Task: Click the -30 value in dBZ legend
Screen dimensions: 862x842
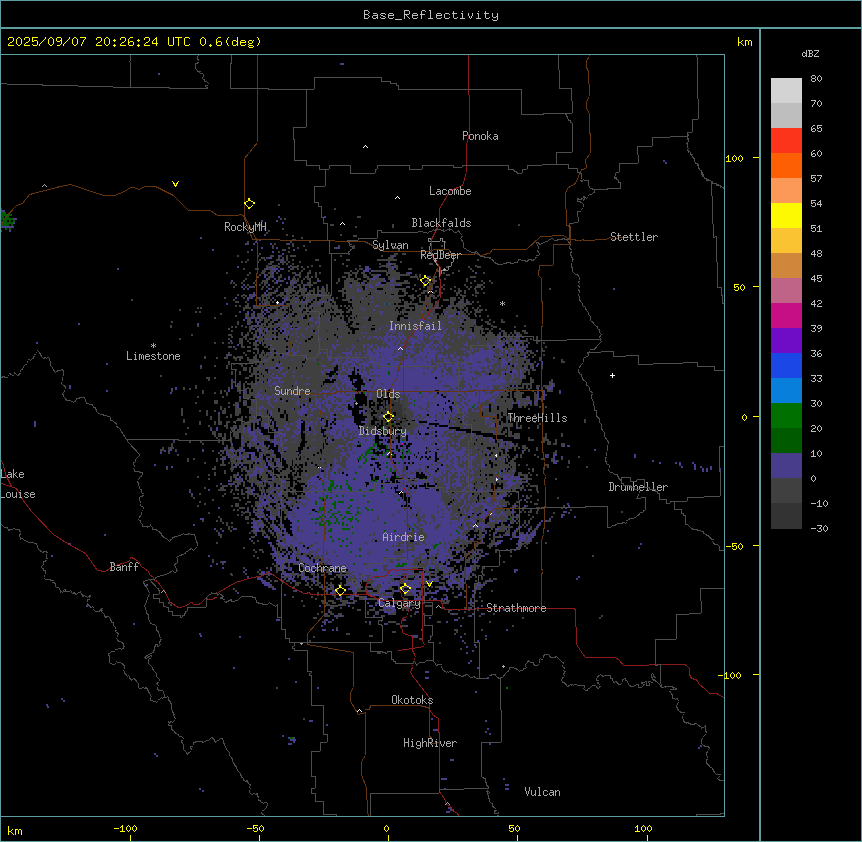Action: [x=819, y=528]
